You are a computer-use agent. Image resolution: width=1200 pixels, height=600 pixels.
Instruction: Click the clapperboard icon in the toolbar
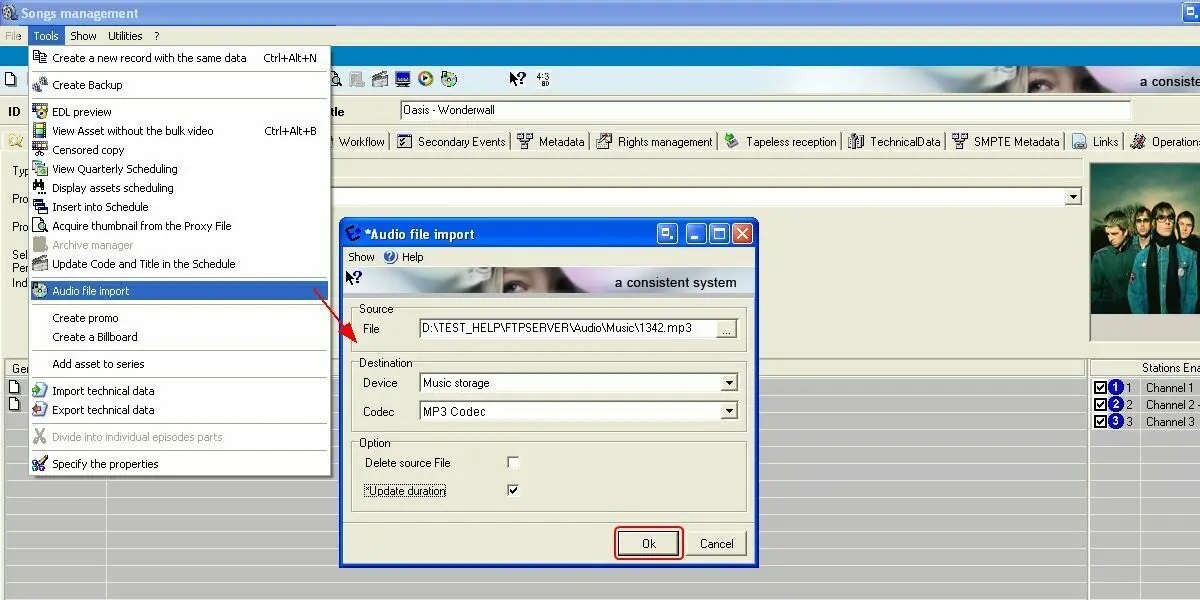coord(380,79)
